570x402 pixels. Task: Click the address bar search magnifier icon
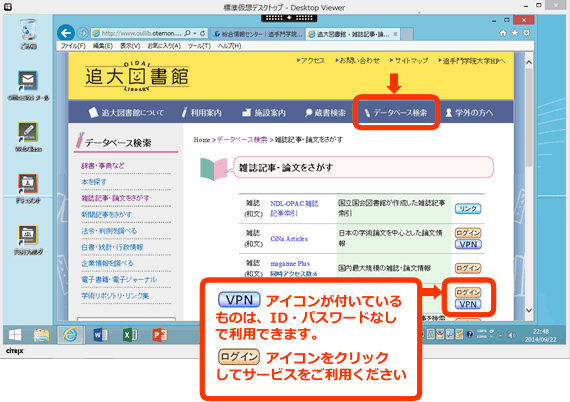click(x=187, y=33)
